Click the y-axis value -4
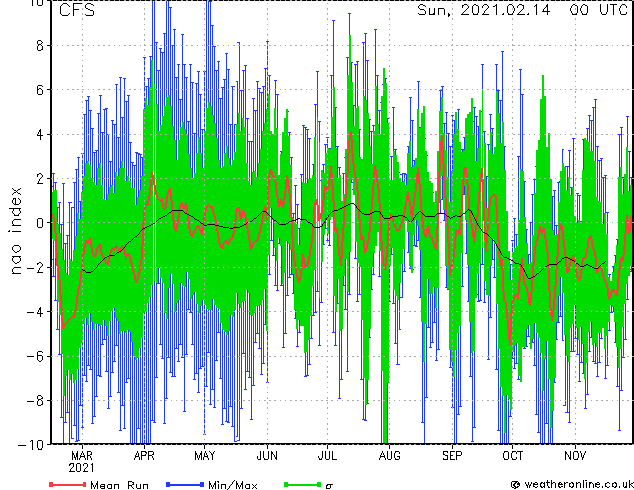The width and height of the screenshot is (634, 490). 35,312
